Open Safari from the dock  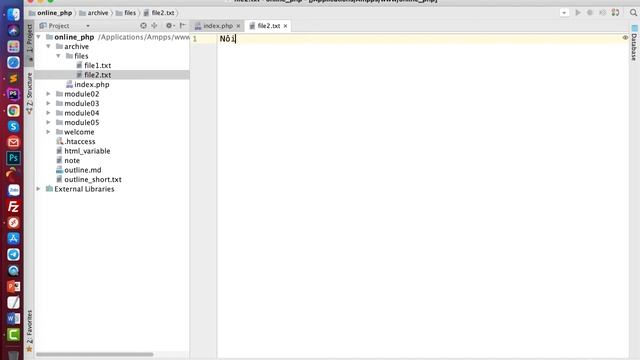pos(13,62)
